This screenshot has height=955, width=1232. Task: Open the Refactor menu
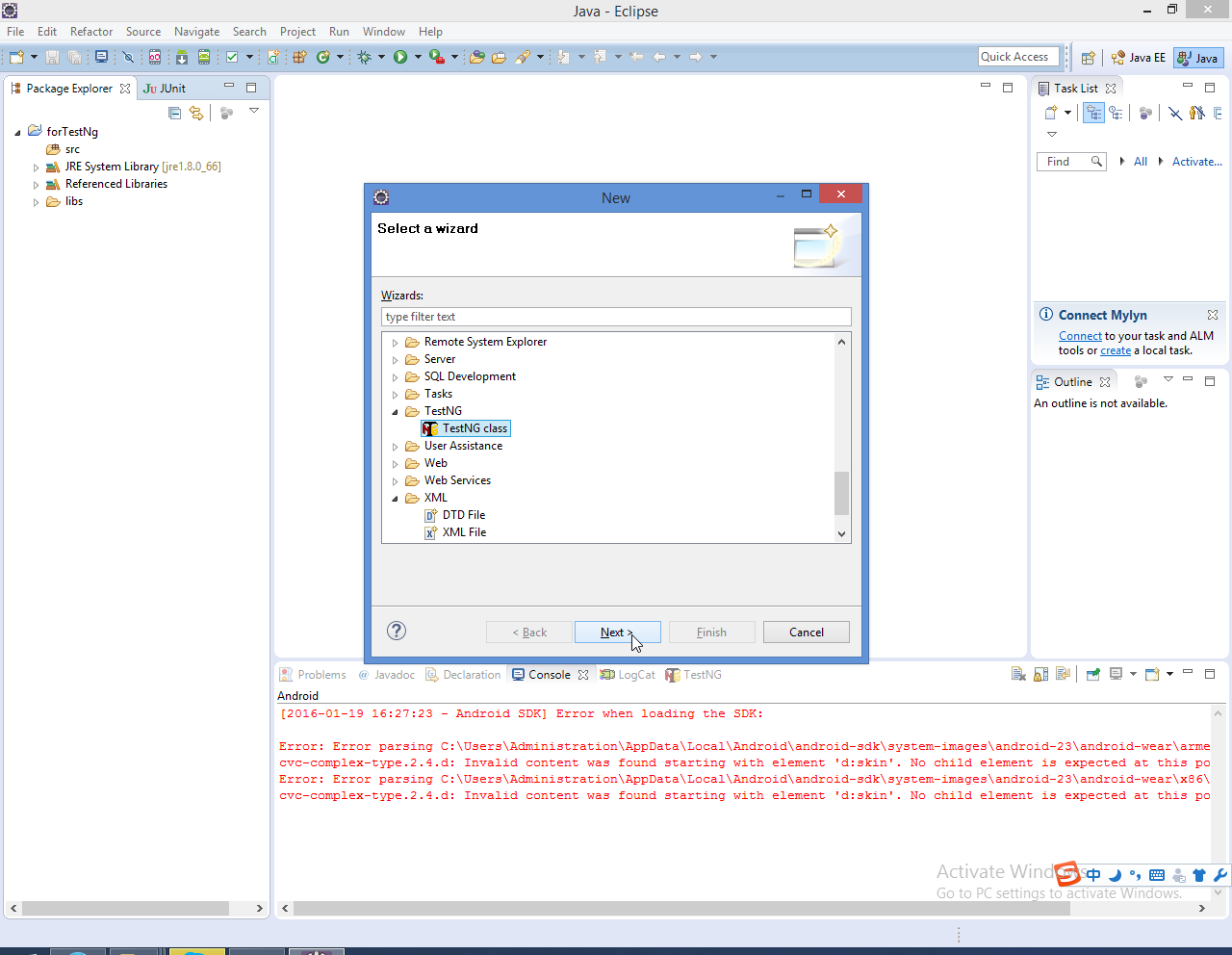[91, 32]
